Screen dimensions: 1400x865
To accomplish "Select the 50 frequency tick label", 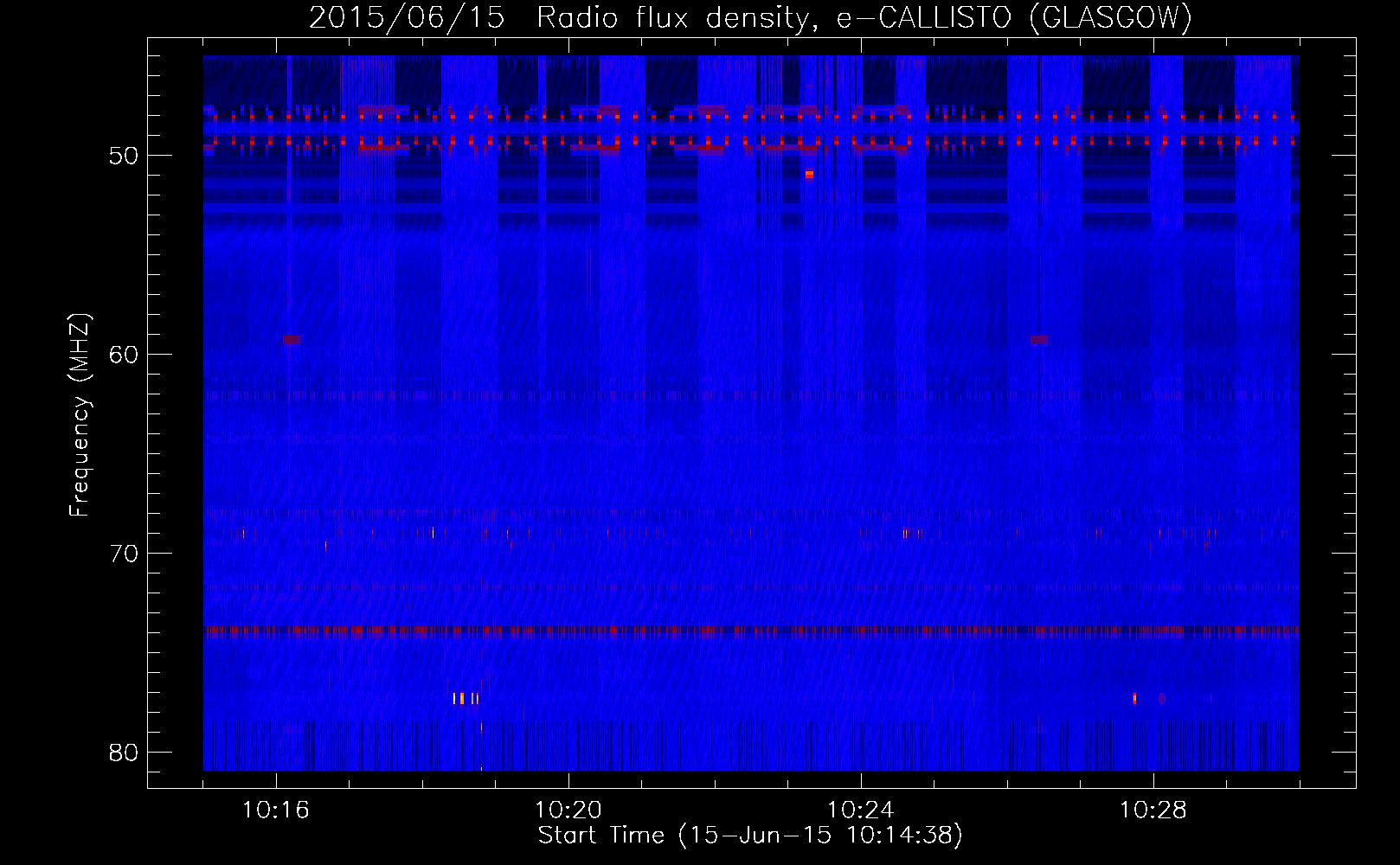I will click(x=124, y=157).
